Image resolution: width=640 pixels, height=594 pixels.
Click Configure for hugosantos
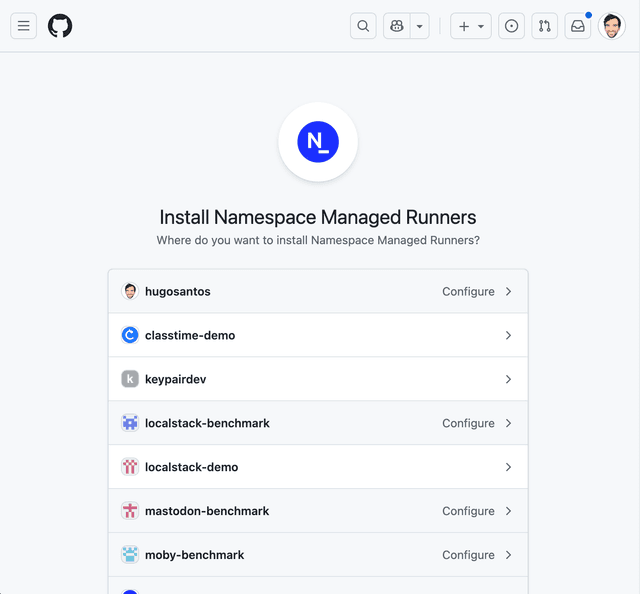pos(468,291)
